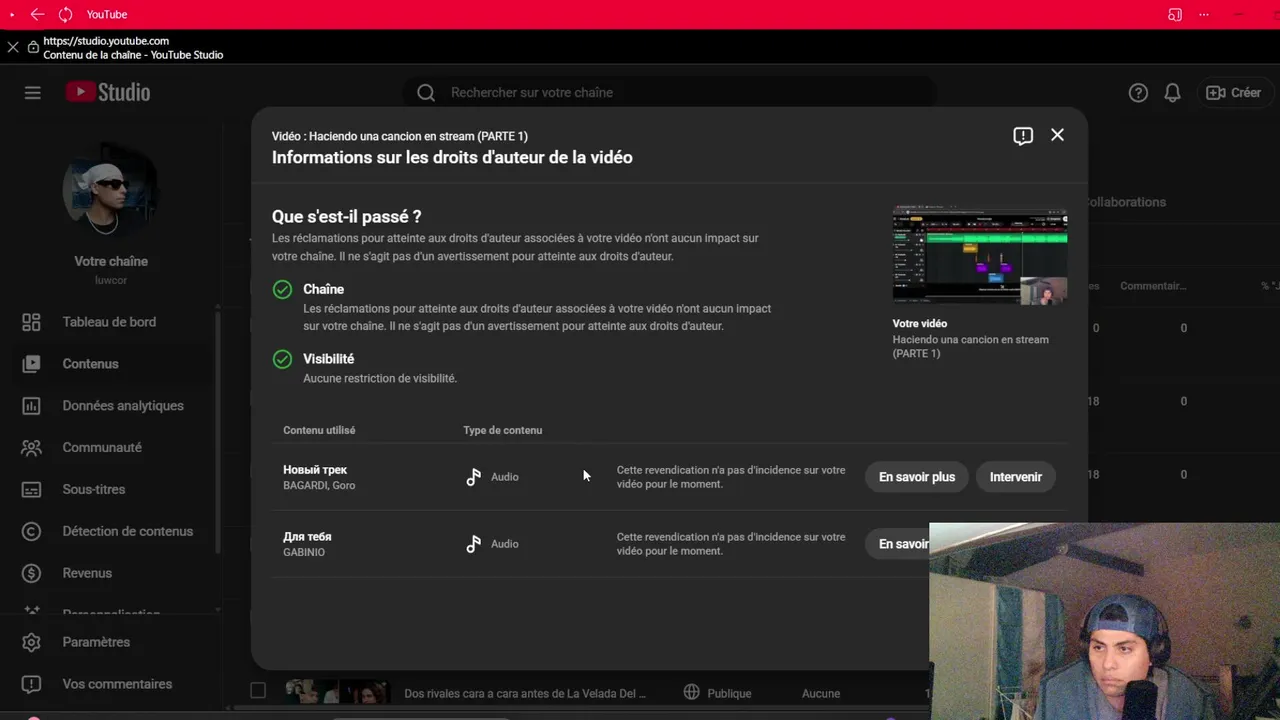Click the channel avatar picture
This screenshot has height=720, width=1280.
click(x=110, y=192)
